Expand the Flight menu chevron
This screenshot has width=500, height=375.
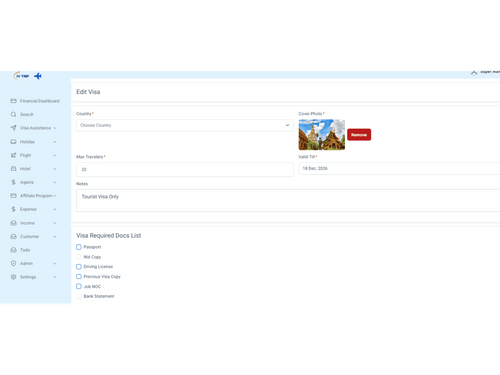pyautogui.click(x=55, y=155)
